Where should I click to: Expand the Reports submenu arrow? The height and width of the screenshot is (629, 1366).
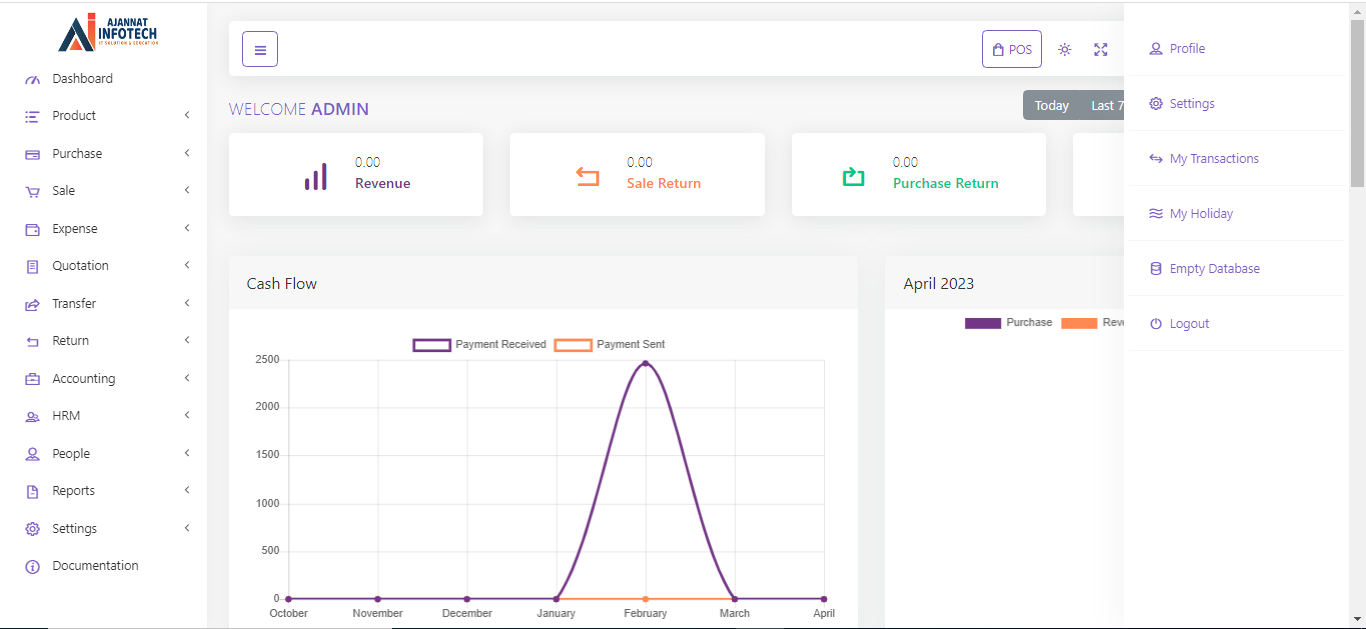pos(187,491)
